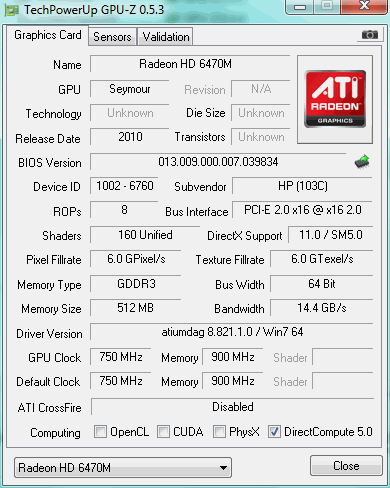The image size is (390, 488).
Task: Check the PhysX checkbox
Action: pyautogui.click(x=219, y=431)
